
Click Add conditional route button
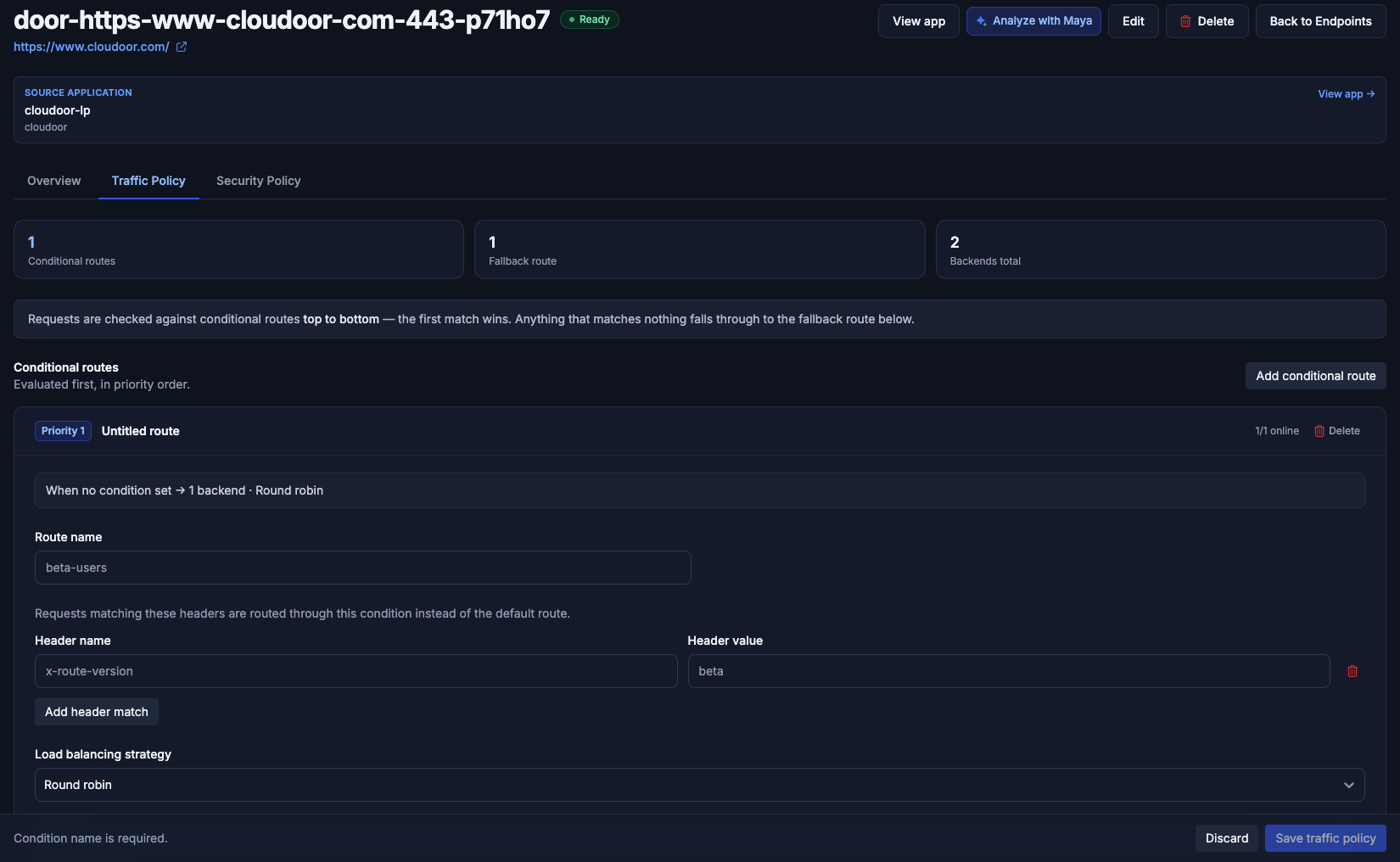click(x=1316, y=376)
